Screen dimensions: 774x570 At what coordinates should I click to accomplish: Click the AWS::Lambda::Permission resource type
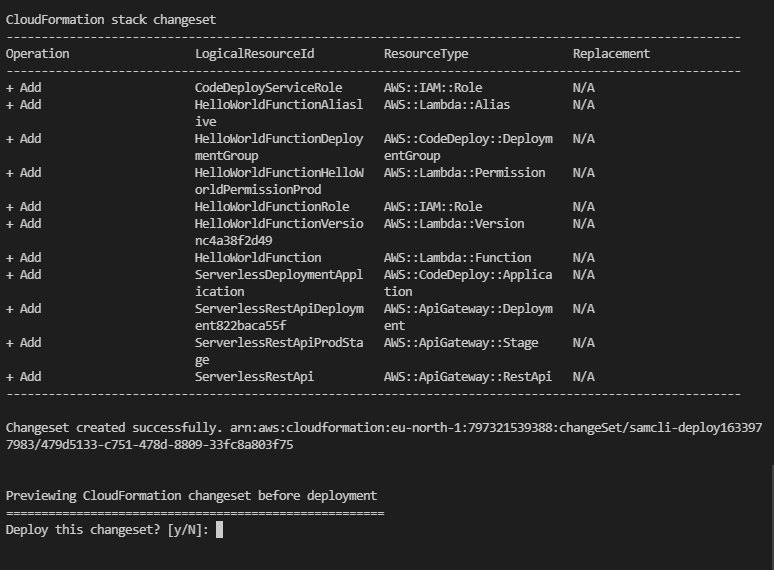[464, 173]
